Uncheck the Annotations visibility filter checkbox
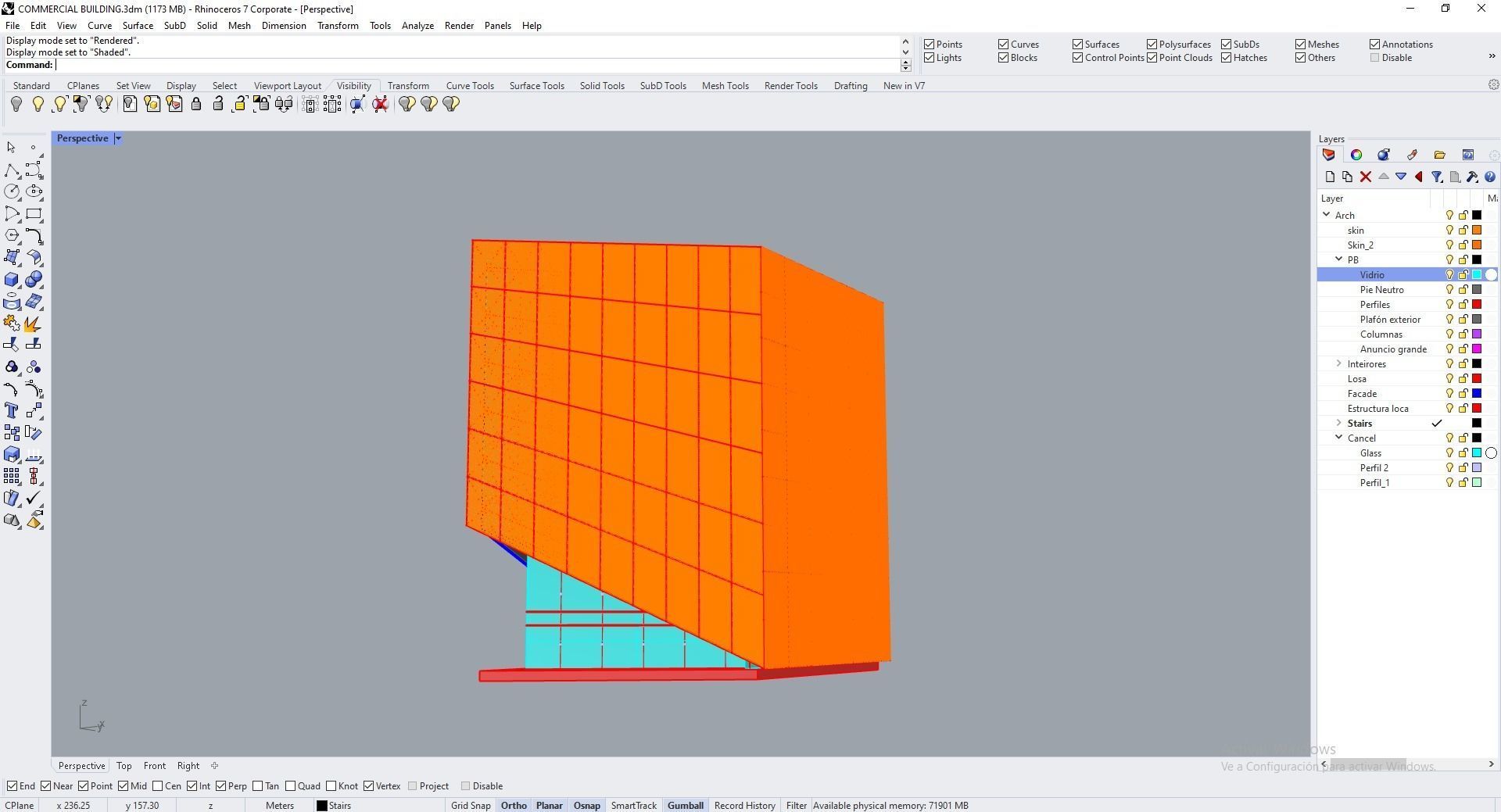The image size is (1501, 812). (1375, 45)
